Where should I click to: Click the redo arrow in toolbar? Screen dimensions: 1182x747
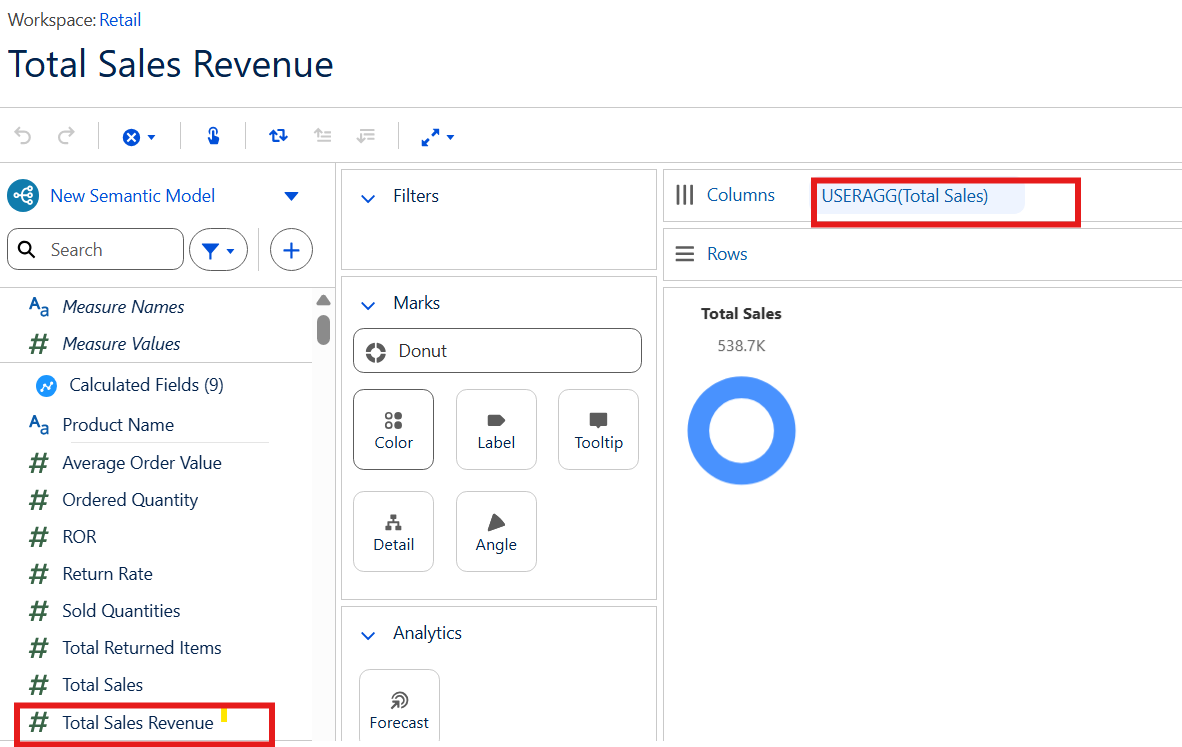pos(66,136)
